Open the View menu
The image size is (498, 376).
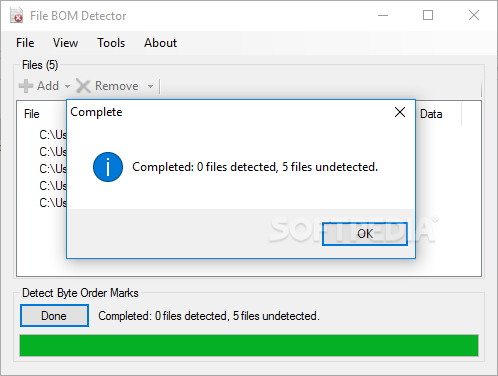[65, 43]
